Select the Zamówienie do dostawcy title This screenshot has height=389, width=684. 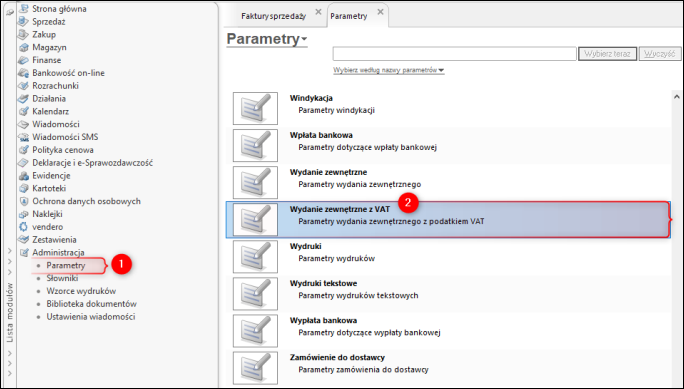click(x=337, y=358)
